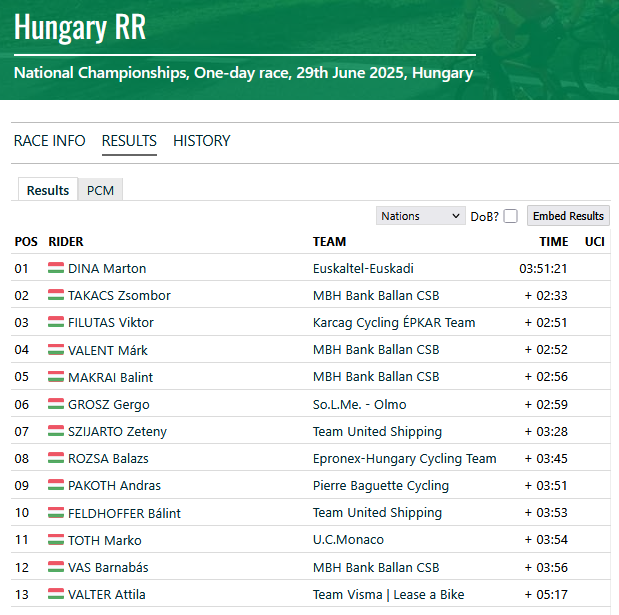This screenshot has height=615, width=619.
Task: Select the RESULTS tab
Action: pos(129,141)
